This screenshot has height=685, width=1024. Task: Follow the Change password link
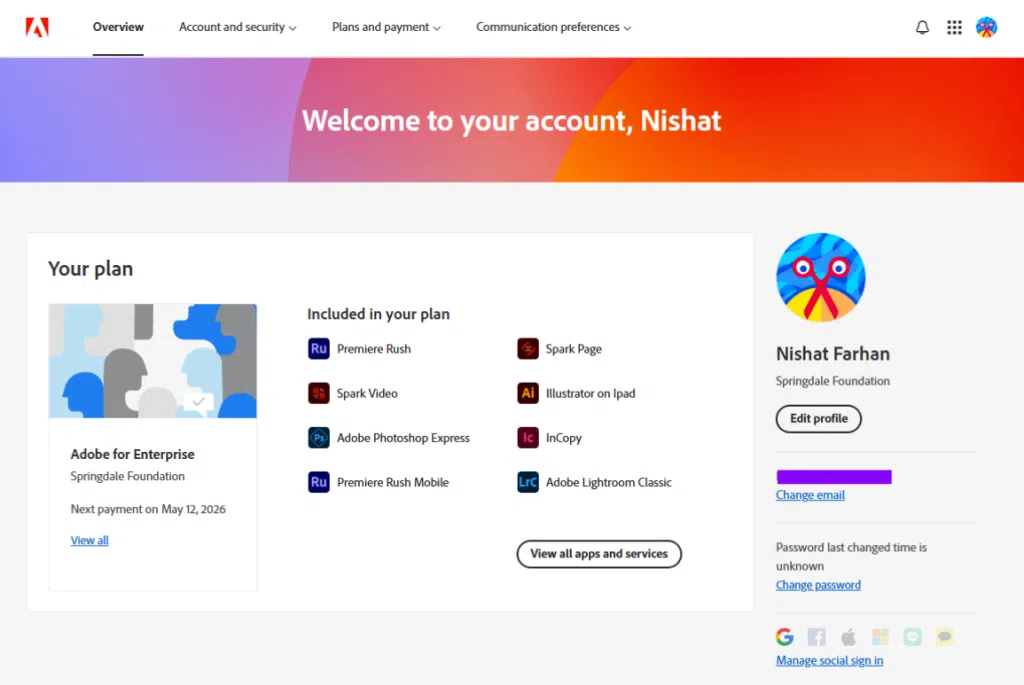click(x=818, y=585)
